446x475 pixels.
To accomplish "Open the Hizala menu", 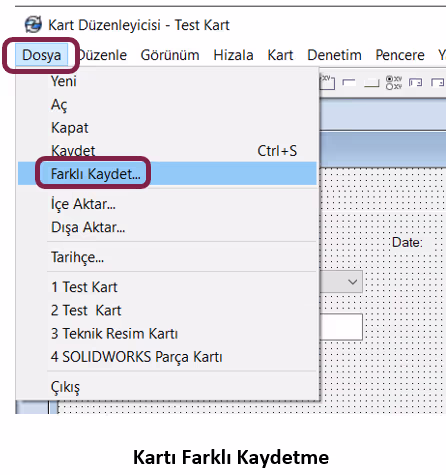I will [x=233, y=55].
